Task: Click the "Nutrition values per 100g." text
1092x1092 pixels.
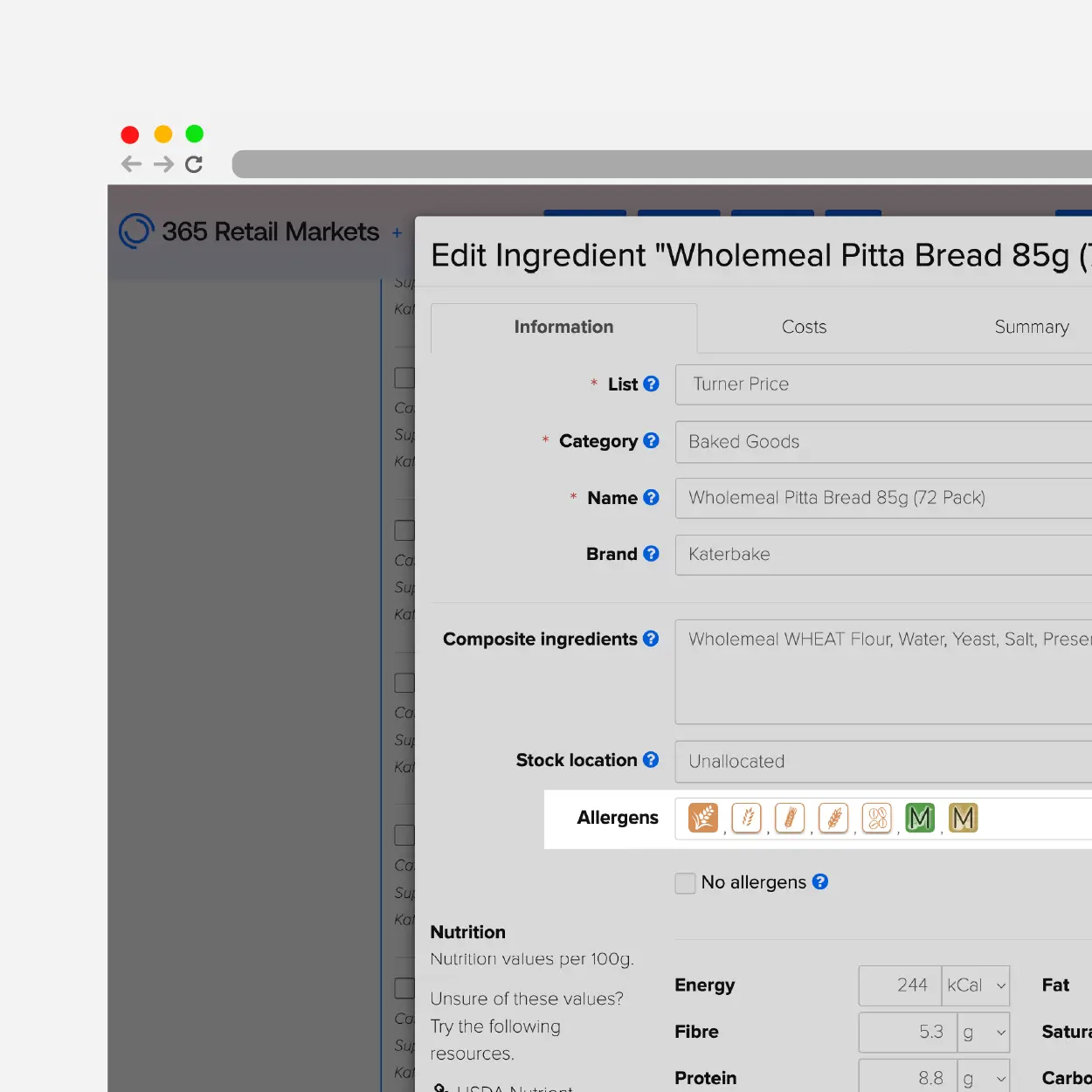Action: tap(532, 958)
